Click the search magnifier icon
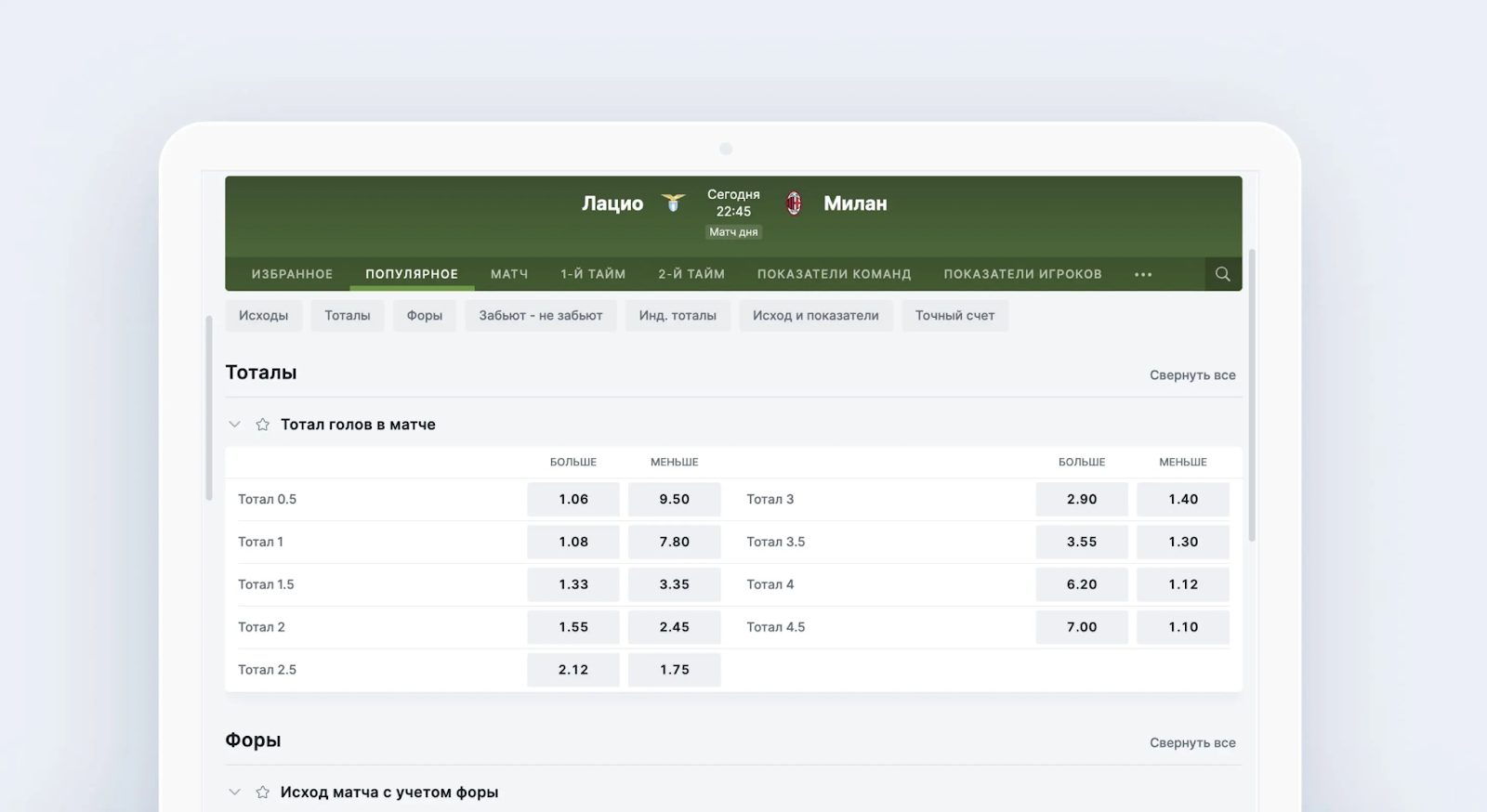The image size is (1487, 812). point(1222,274)
